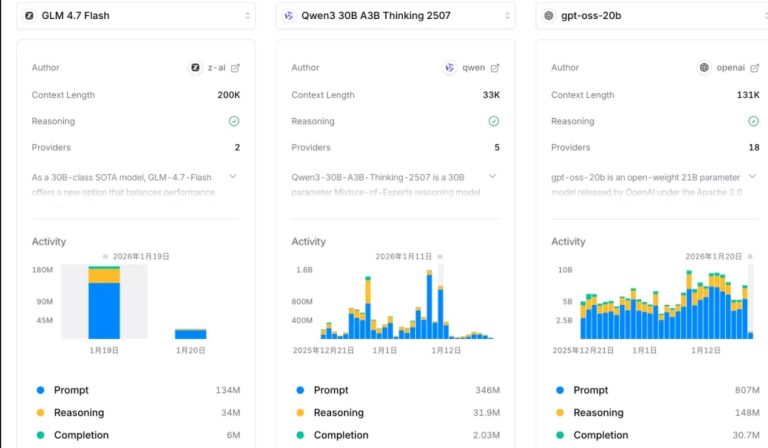Viewport: 768px width, 448px height.
Task: Open external link icon beside openai author
Action: [753, 68]
